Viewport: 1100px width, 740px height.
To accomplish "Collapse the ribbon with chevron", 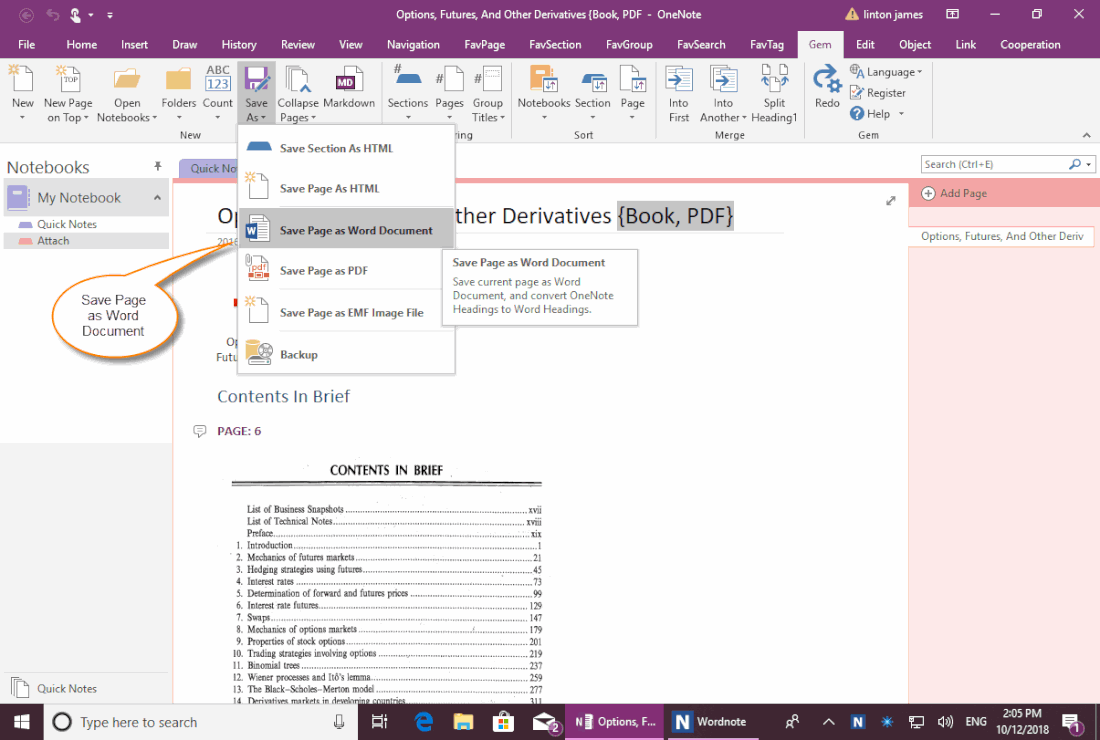I will [x=1087, y=135].
